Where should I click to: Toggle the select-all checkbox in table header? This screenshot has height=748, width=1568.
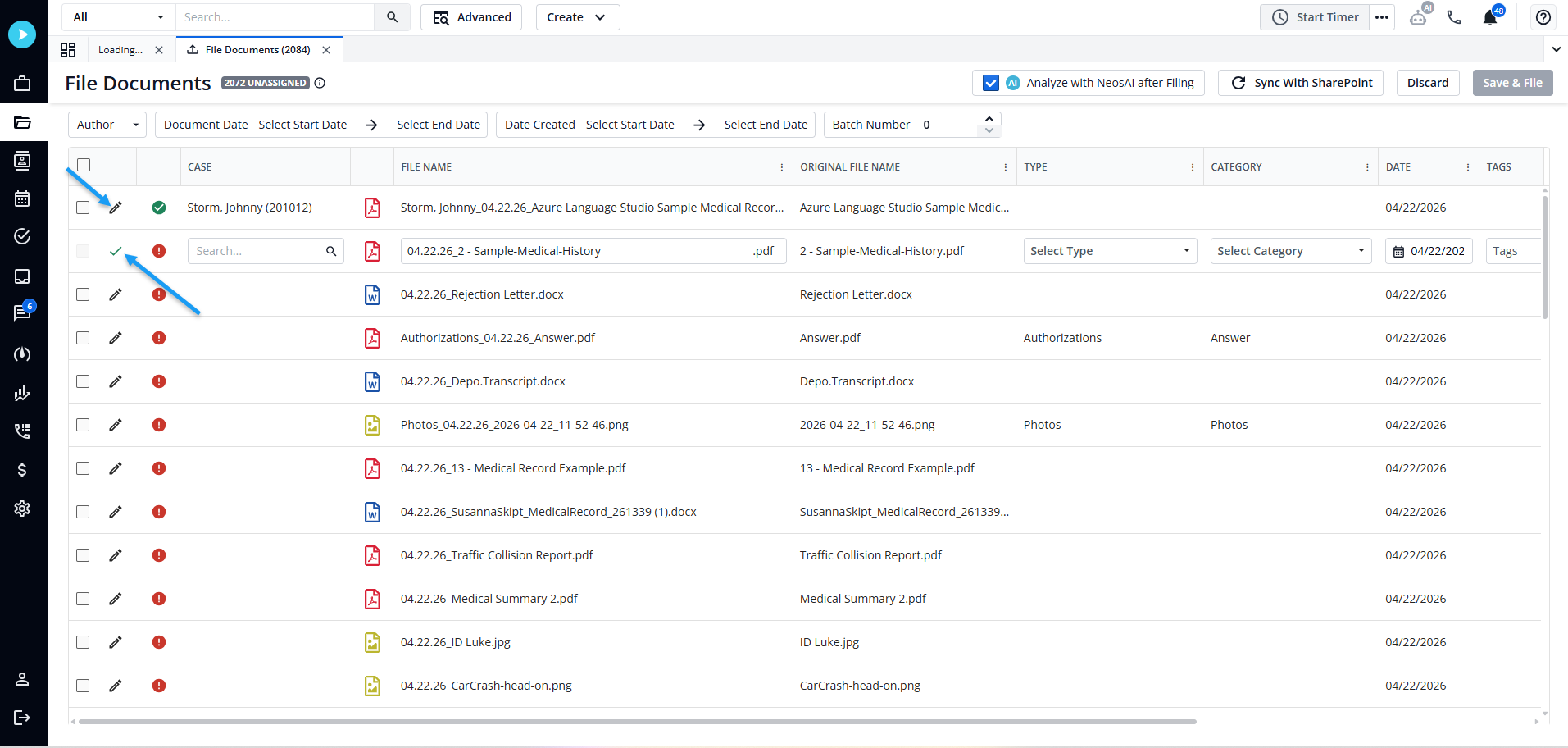click(x=84, y=165)
